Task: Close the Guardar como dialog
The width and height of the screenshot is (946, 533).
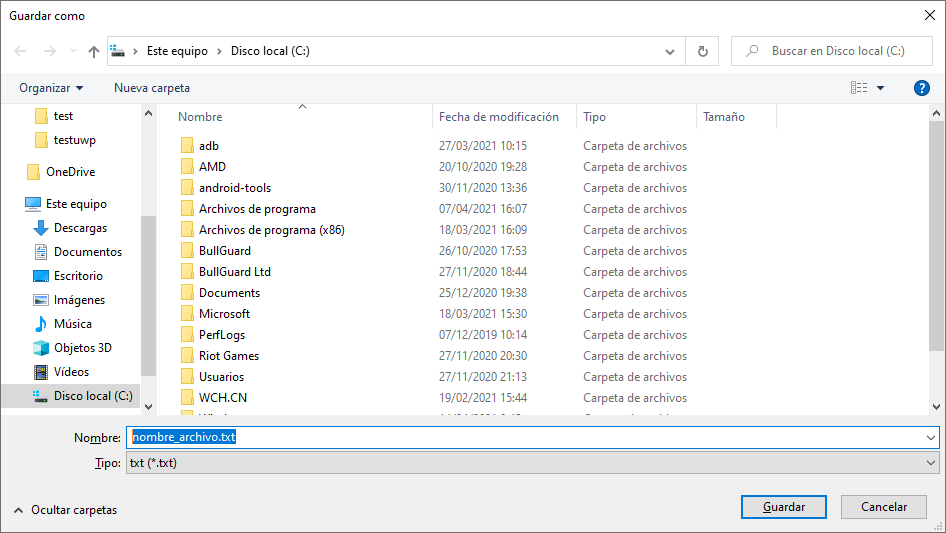Action: coord(930,15)
